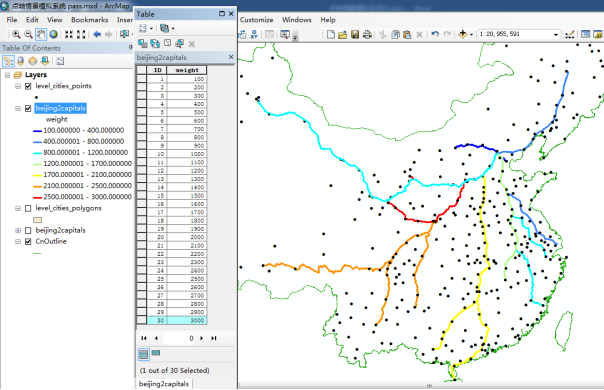
Task: Open the Editor toolbar icon
Action: coord(570,34)
